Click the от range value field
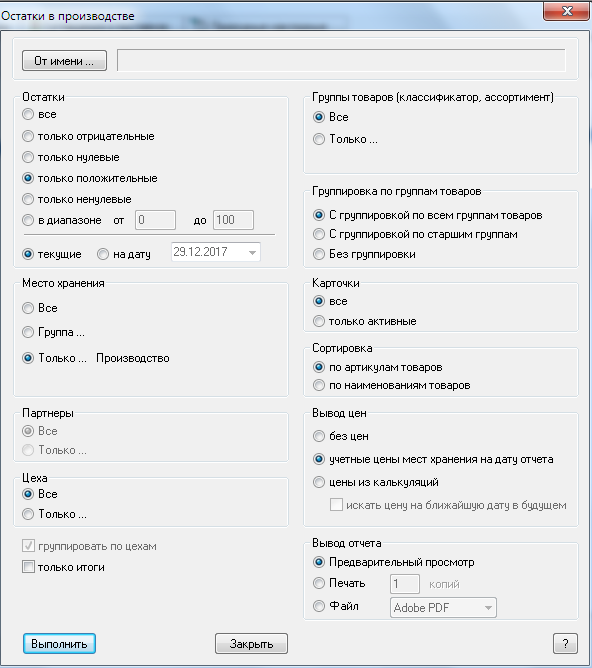Viewport: 592px width, 668px height. coord(155,220)
